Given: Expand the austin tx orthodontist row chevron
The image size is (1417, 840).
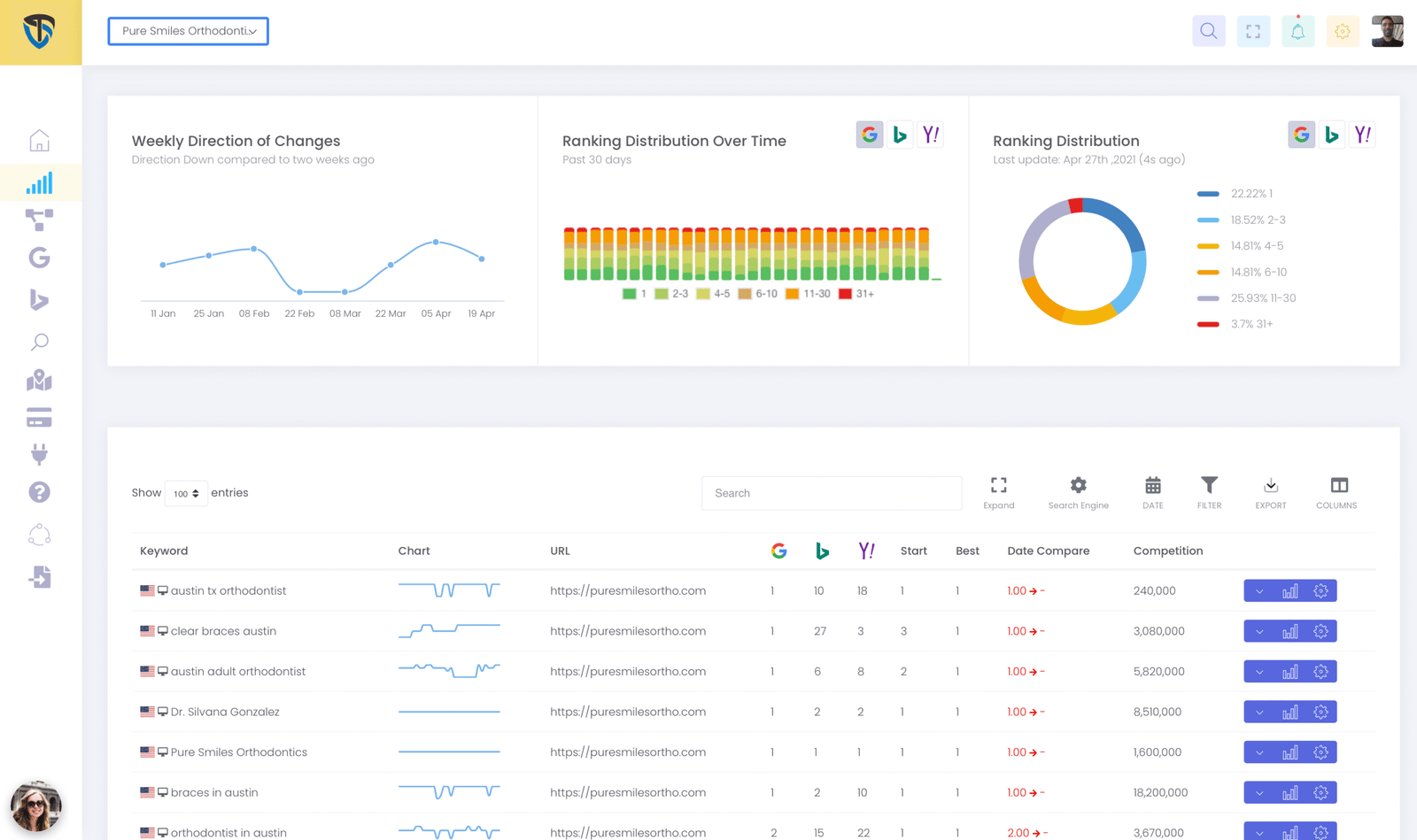Looking at the screenshot, I should point(1259,591).
